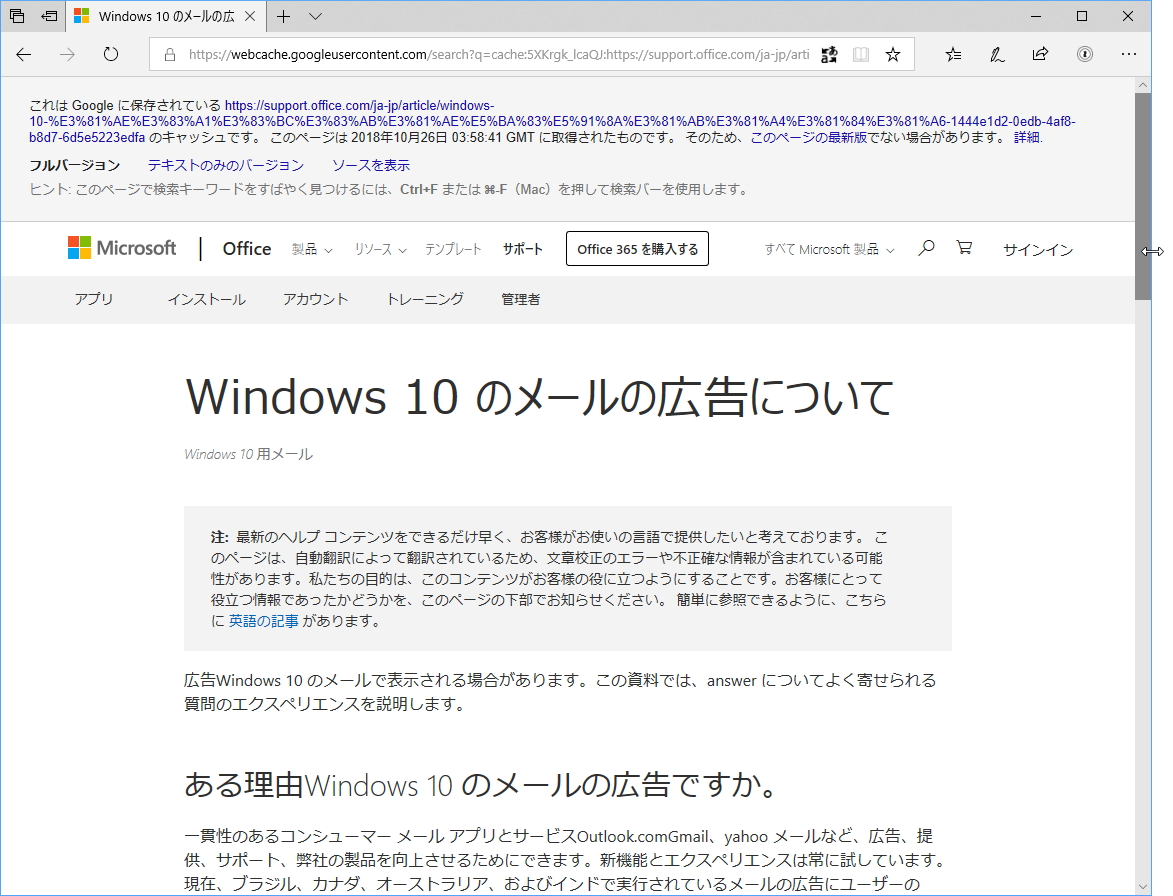1173x896 pixels.
Task: Click the Office 365 を購入する button
Action: [637, 248]
